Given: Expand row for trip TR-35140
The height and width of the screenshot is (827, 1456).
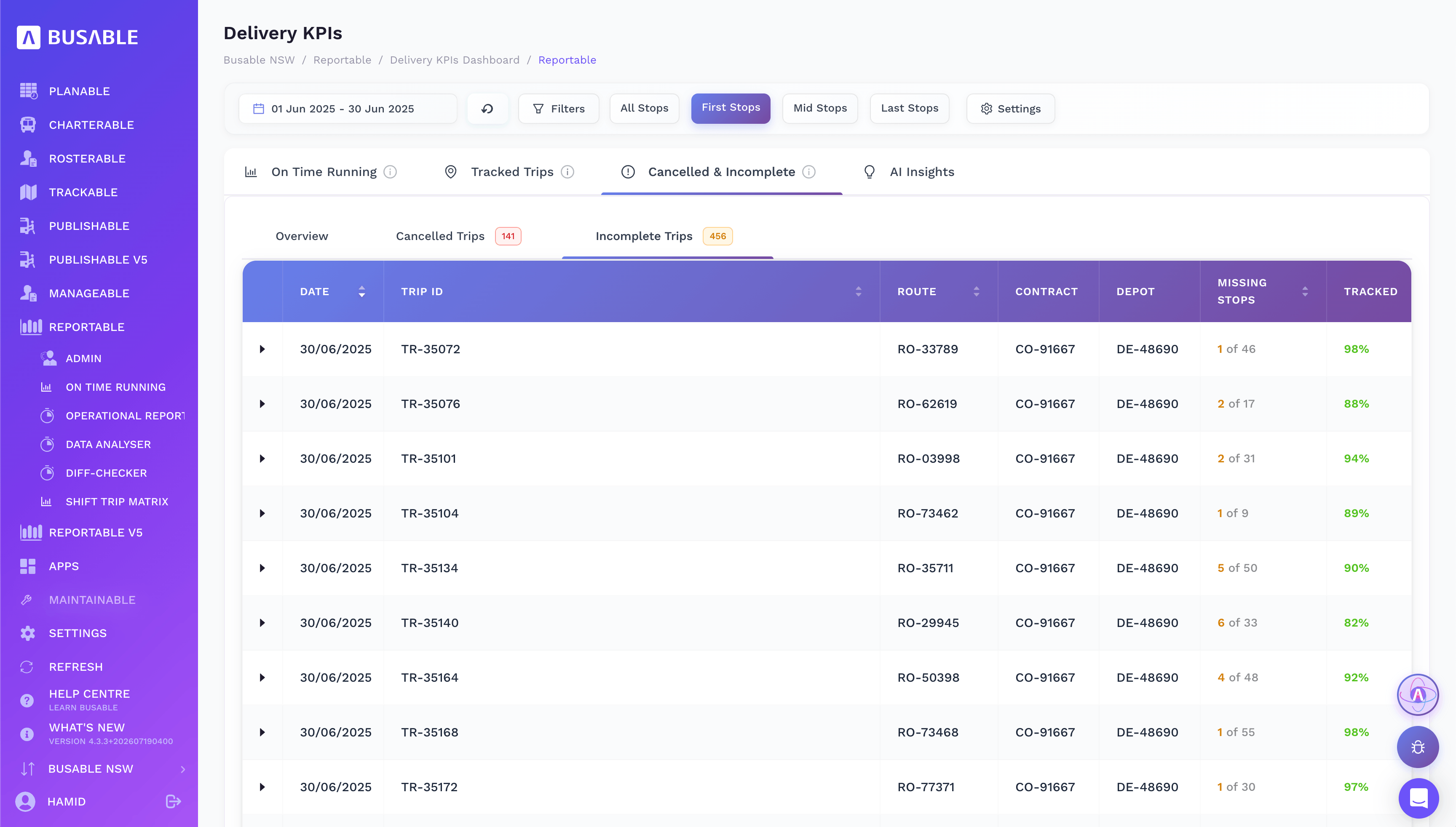Looking at the screenshot, I should coord(262,622).
